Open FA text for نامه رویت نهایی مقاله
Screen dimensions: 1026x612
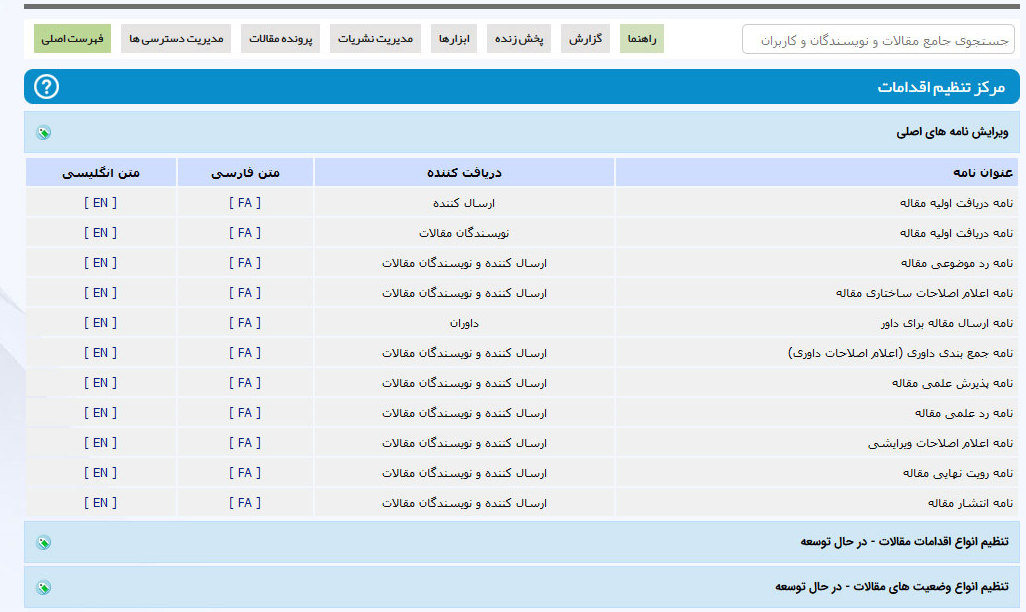tap(245, 473)
